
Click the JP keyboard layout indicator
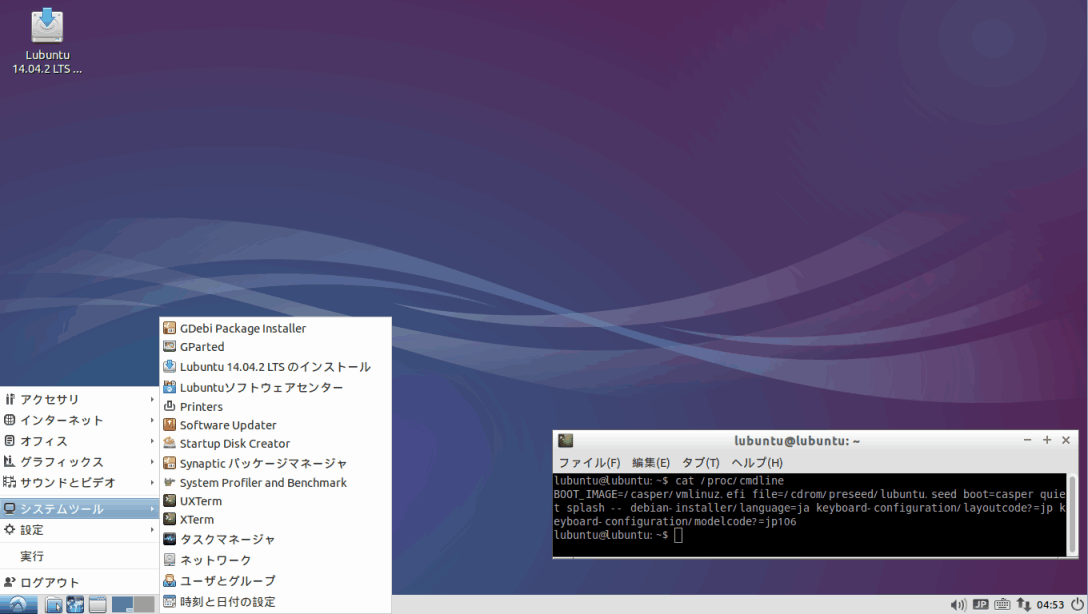[980, 604]
